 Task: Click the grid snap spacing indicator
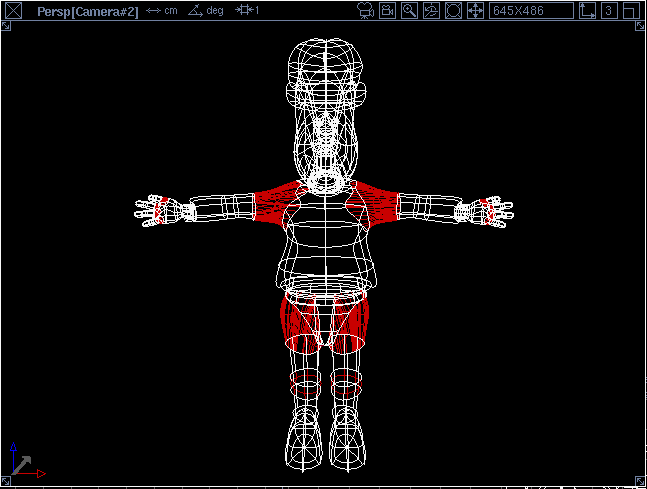tap(247, 10)
